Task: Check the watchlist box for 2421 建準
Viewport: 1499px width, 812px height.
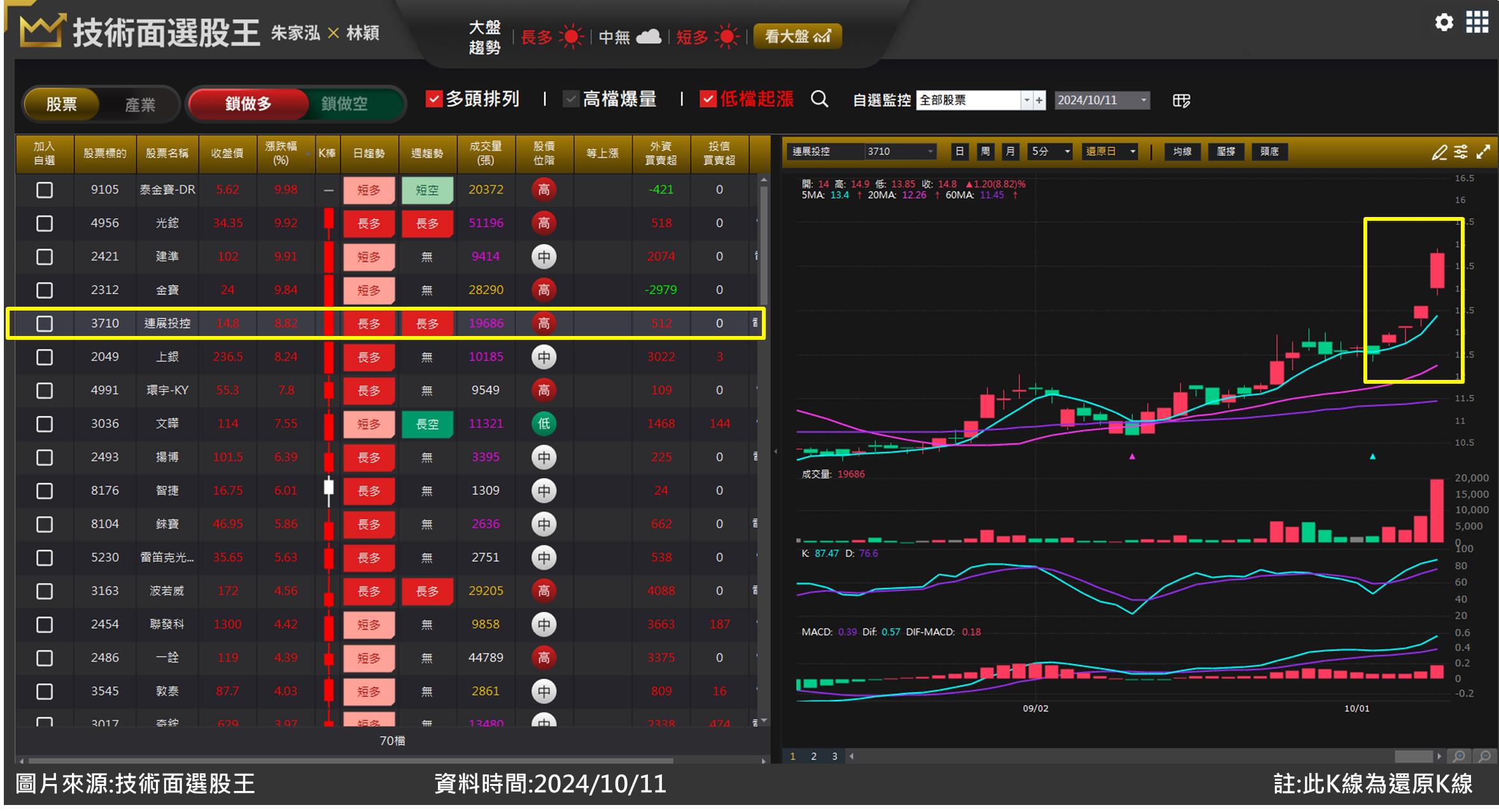Action: [45, 256]
